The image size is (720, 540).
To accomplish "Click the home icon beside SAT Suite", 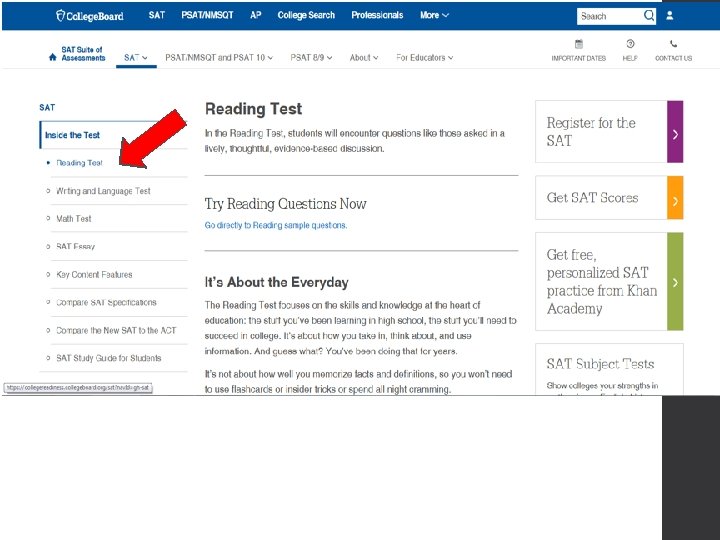I will 52,57.
